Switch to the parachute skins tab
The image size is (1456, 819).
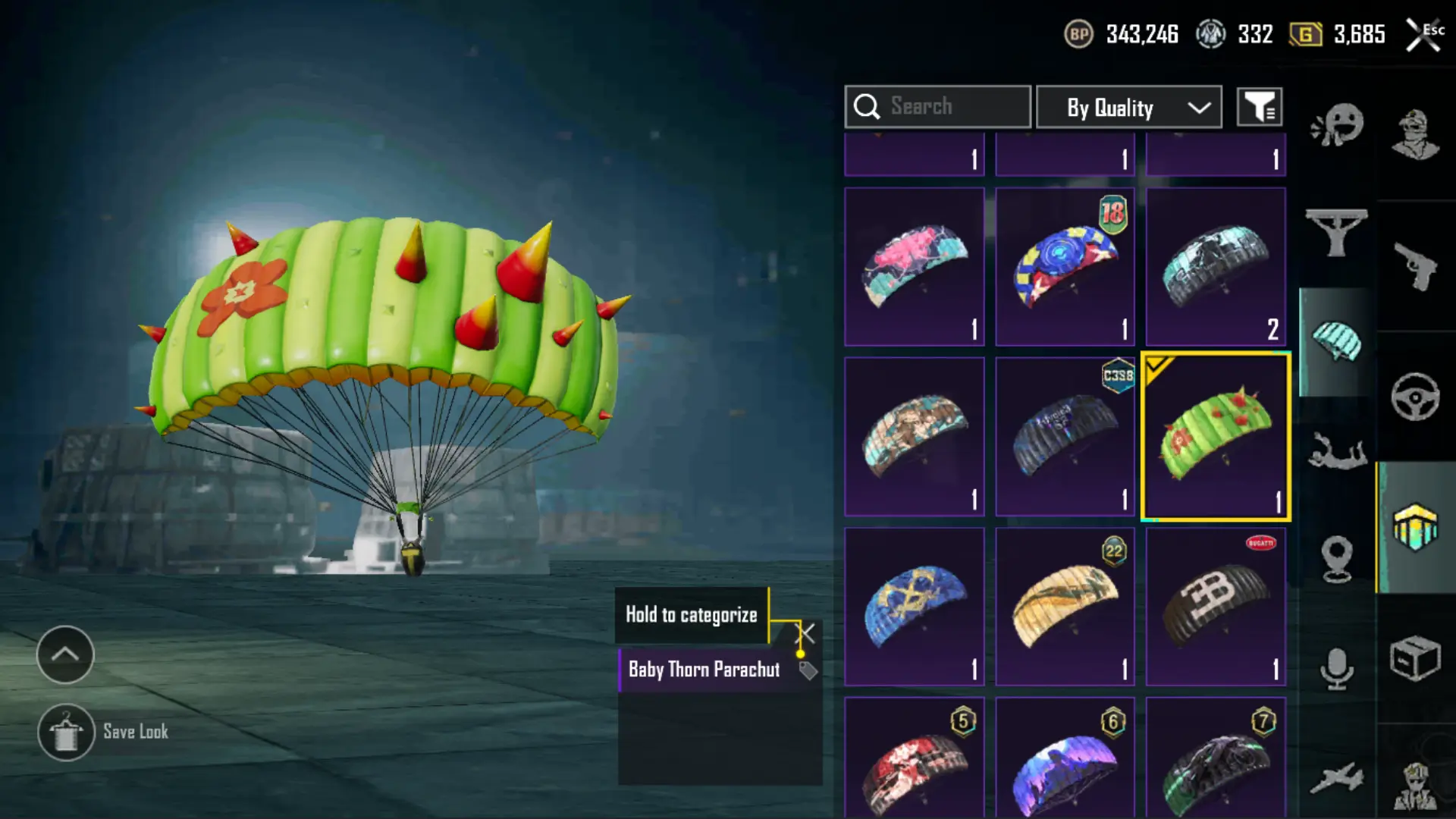click(1337, 342)
